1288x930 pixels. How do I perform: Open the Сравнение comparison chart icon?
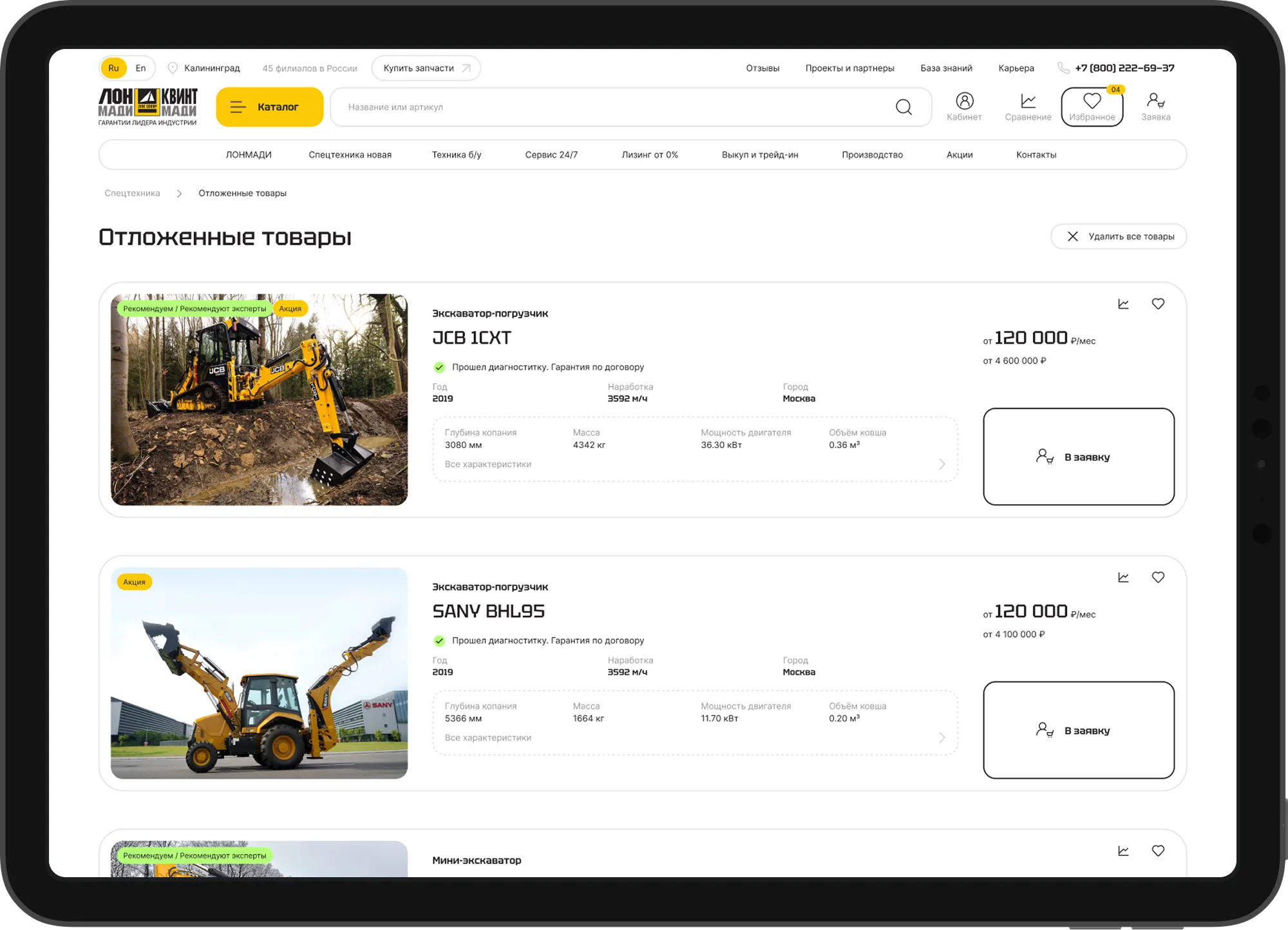click(x=1028, y=101)
